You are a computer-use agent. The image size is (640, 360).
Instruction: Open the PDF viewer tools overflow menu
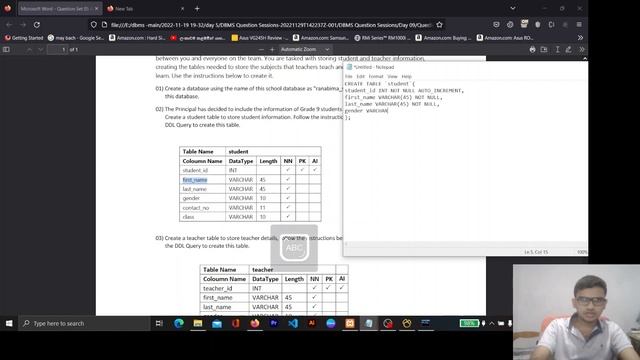coord(582,49)
